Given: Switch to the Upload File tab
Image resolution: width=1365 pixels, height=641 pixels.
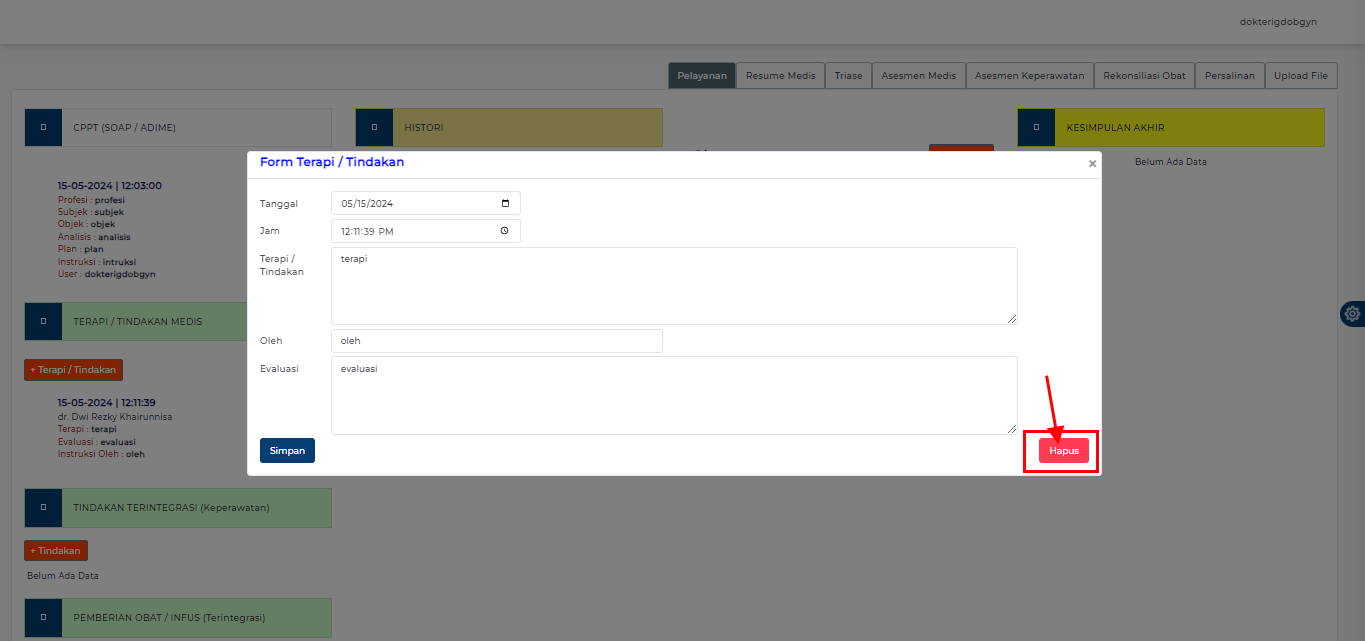Looking at the screenshot, I should (1300, 75).
